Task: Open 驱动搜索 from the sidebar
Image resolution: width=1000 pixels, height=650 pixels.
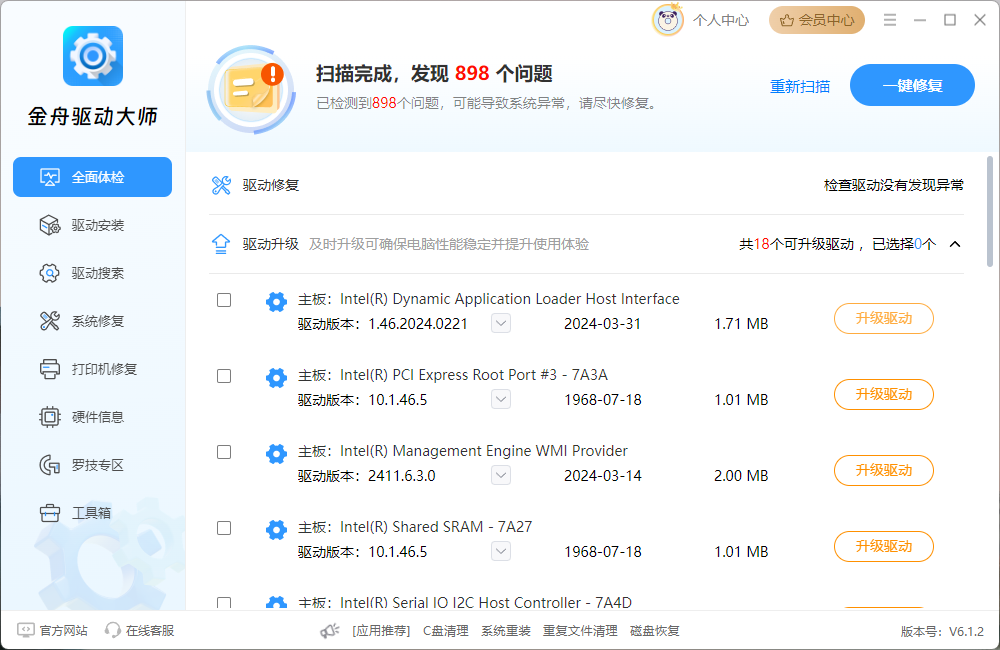Action: (x=92, y=273)
